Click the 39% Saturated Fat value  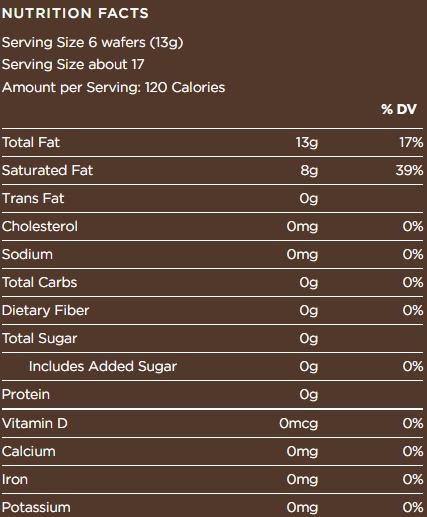pos(409,170)
